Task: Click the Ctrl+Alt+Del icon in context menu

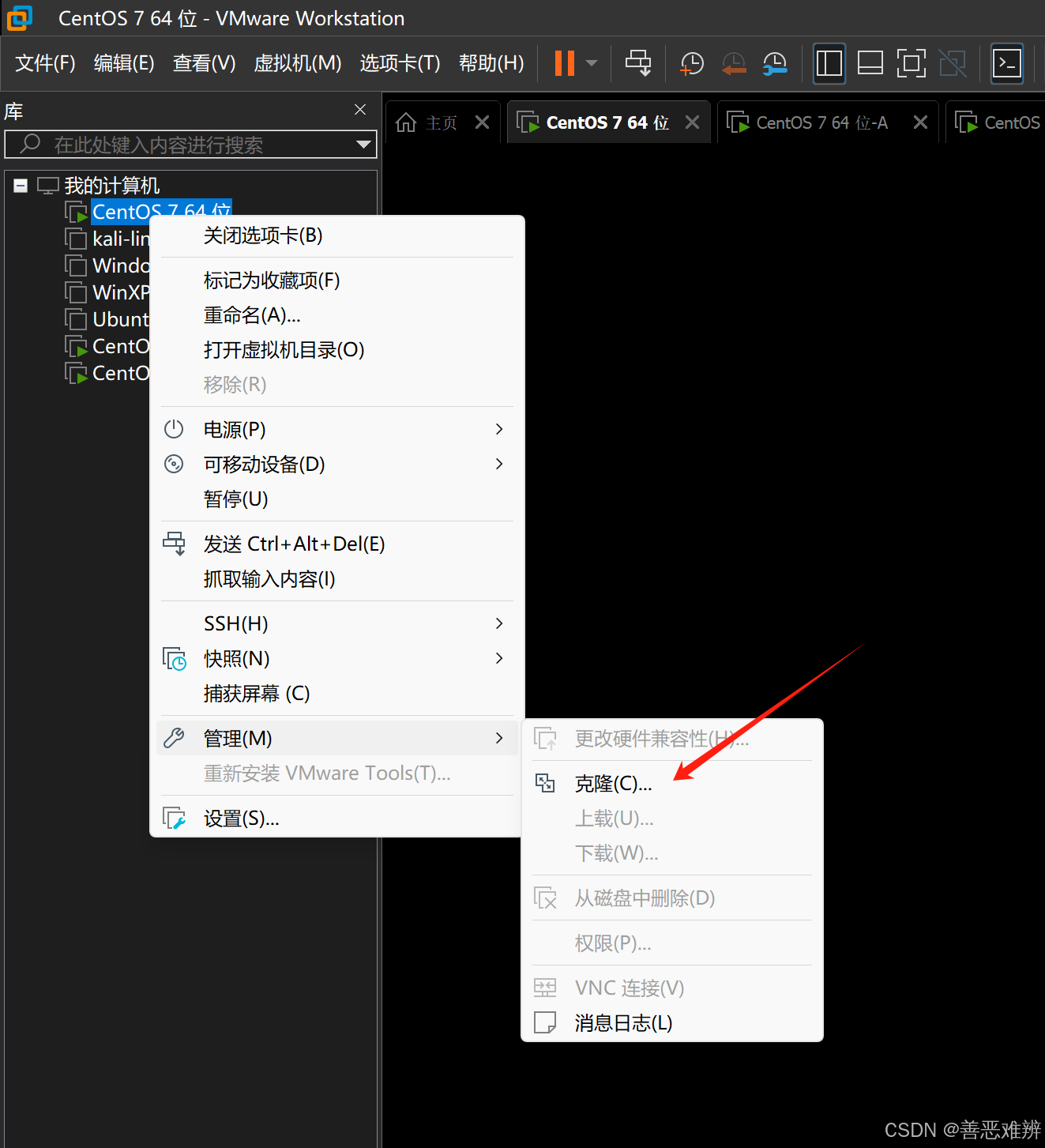Action: [x=174, y=544]
